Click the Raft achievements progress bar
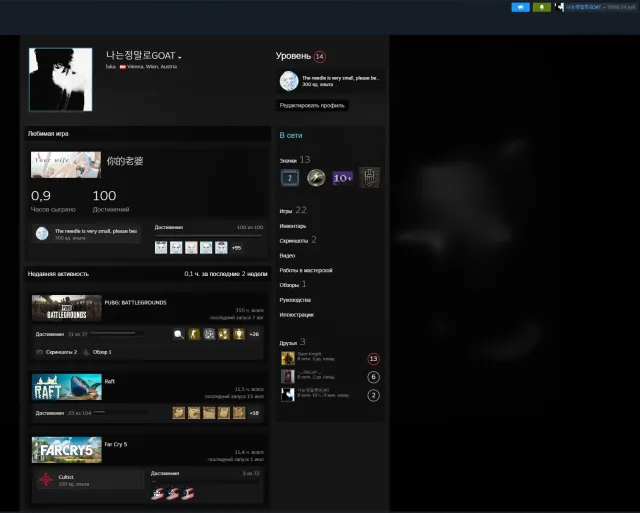This screenshot has width=640, height=513. [120, 413]
